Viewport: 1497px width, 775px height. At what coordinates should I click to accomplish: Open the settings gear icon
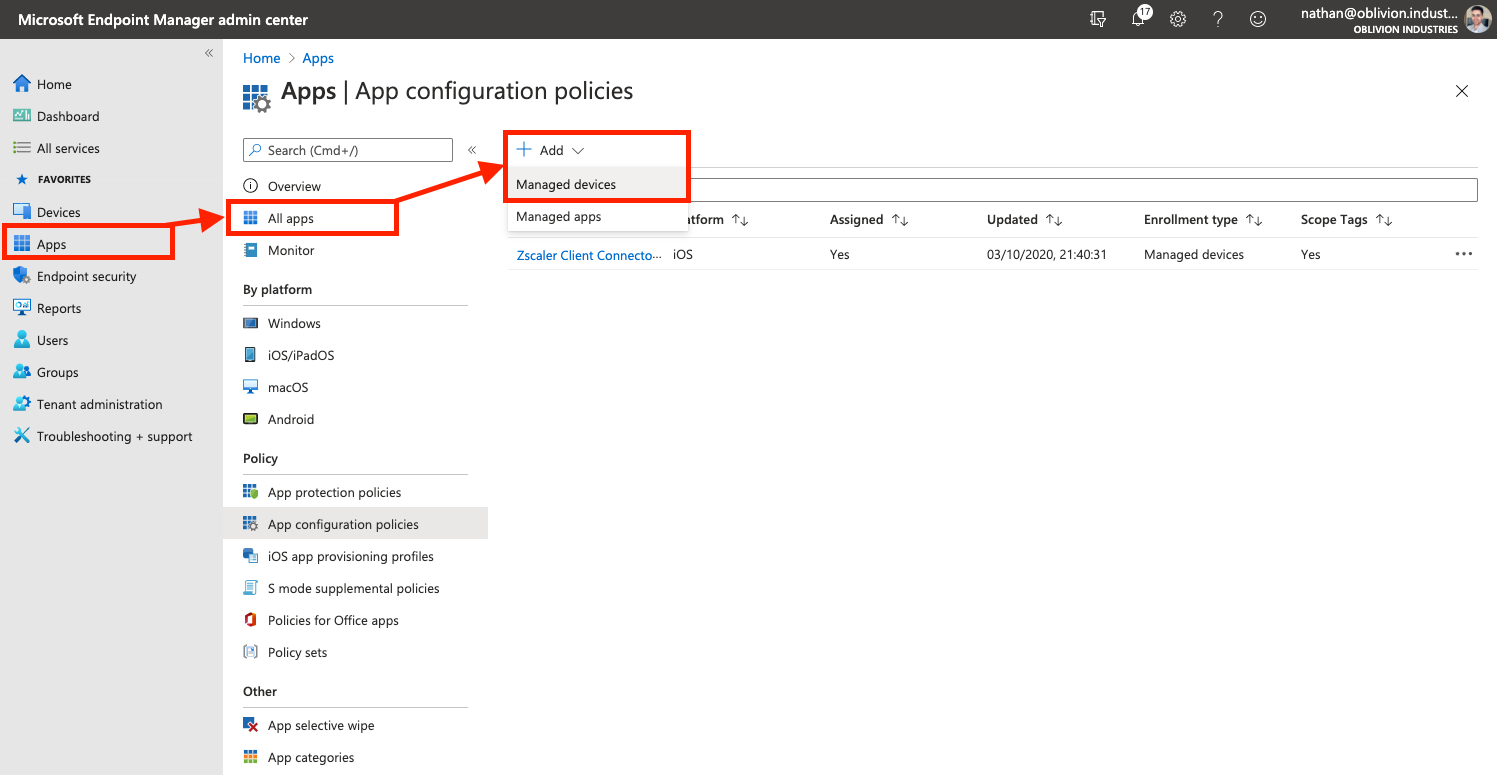[x=1178, y=19]
